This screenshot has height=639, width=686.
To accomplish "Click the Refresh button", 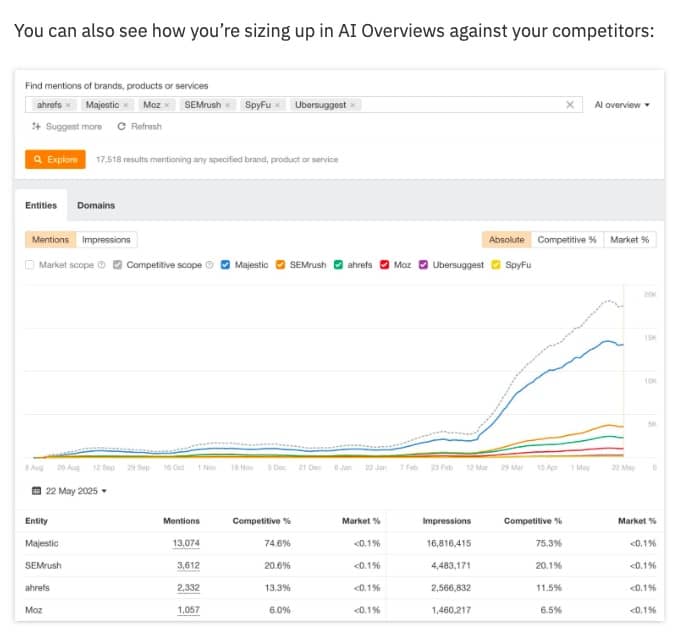I will click(139, 127).
